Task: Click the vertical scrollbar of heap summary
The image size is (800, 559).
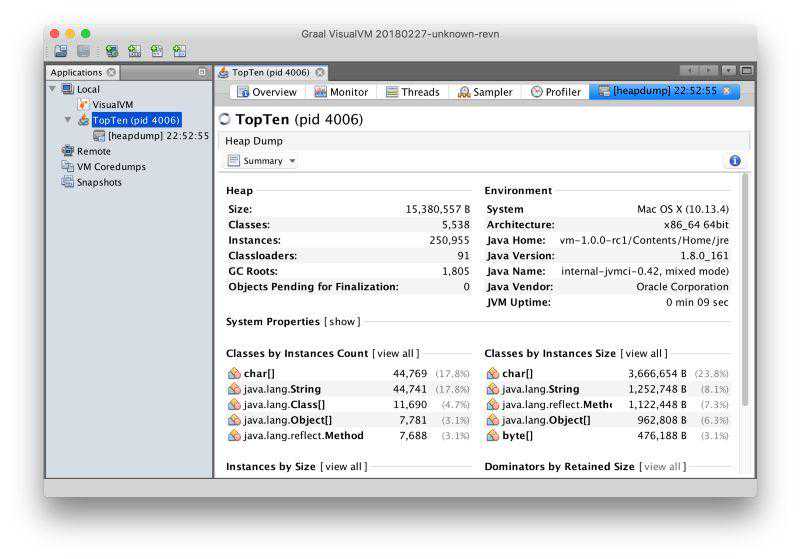Action: click(742, 300)
